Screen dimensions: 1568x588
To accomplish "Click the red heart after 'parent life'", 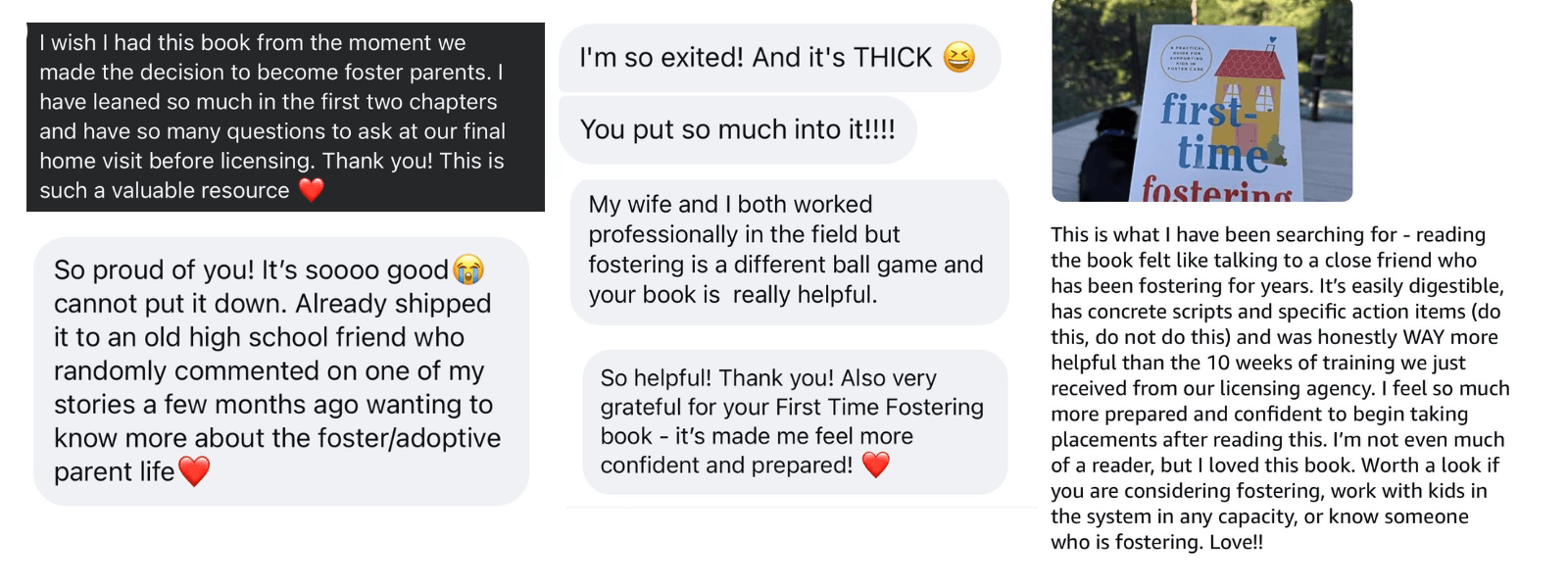I will [194, 471].
